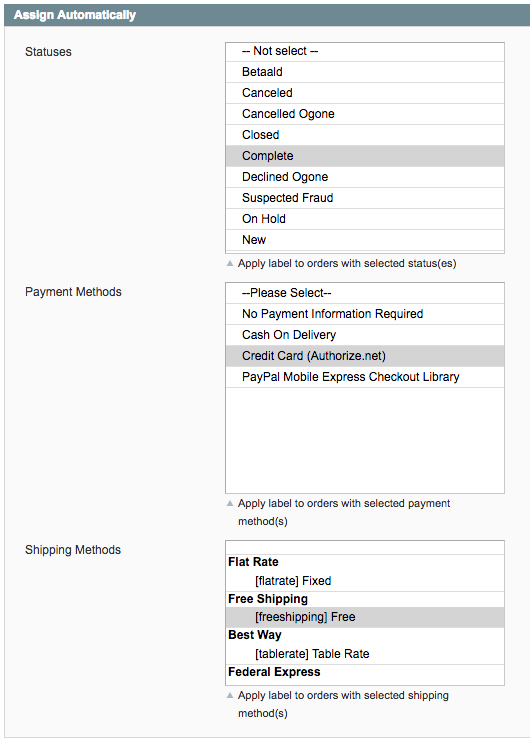Choose Canceled in Statuses list
Viewport: 530px width, 743px height.
click(x=365, y=93)
